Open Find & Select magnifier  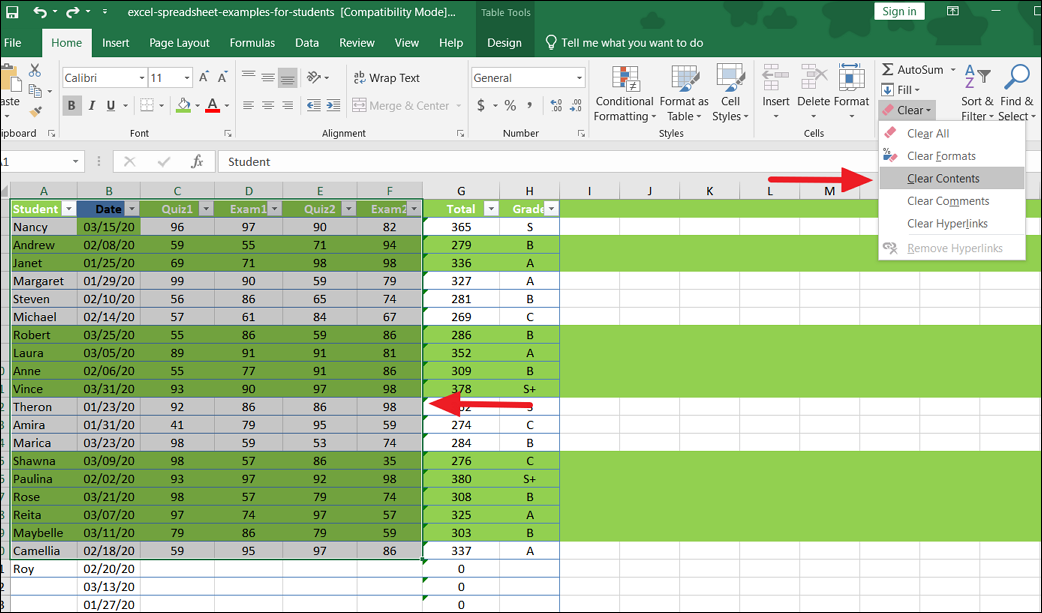click(x=1017, y=93)
